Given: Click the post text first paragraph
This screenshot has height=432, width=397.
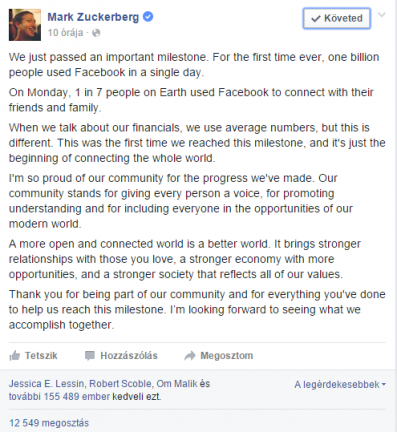Looking at the screenshot, I should [x=194, y=65].
